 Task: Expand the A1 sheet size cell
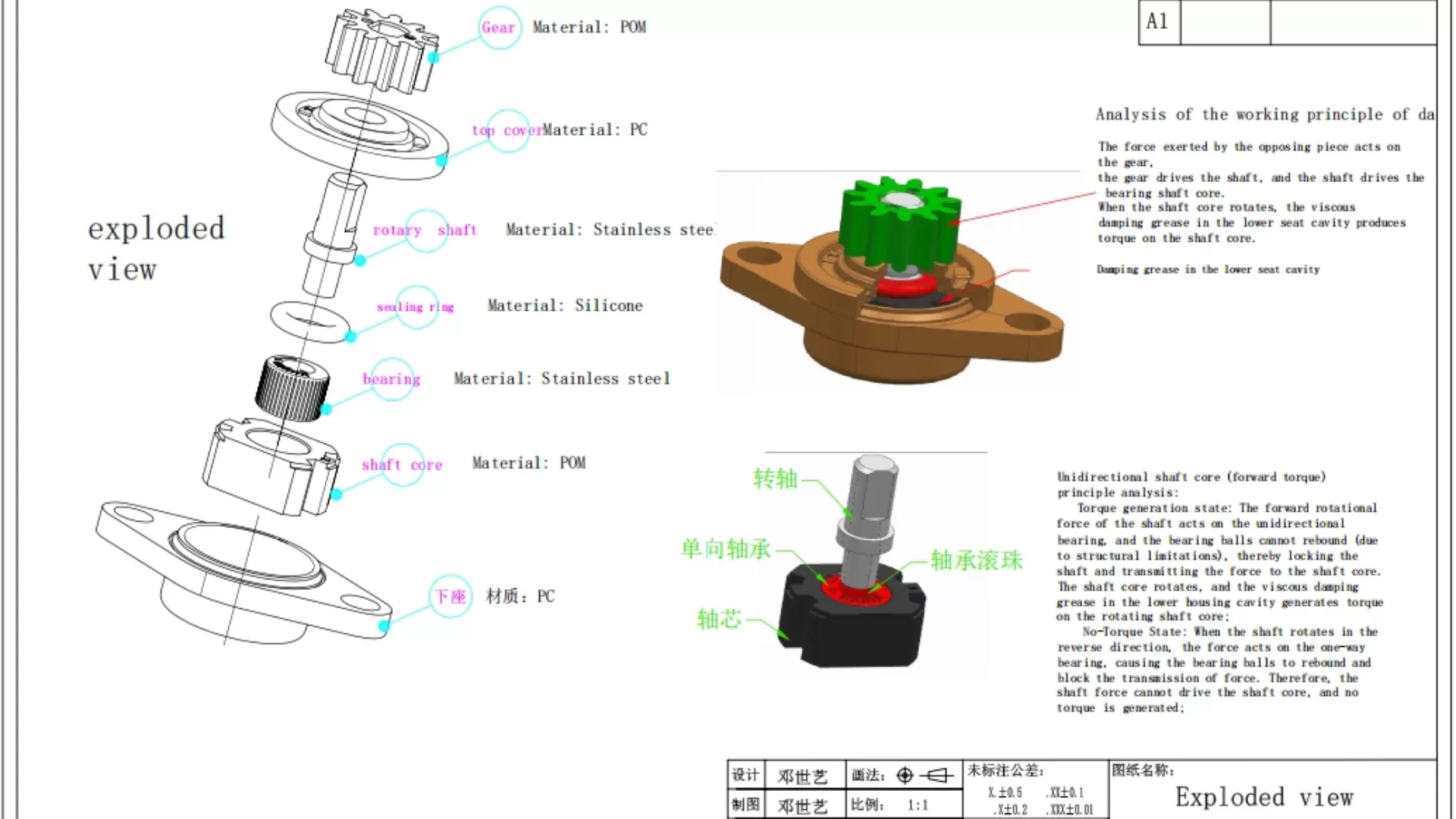(1158, 21)
